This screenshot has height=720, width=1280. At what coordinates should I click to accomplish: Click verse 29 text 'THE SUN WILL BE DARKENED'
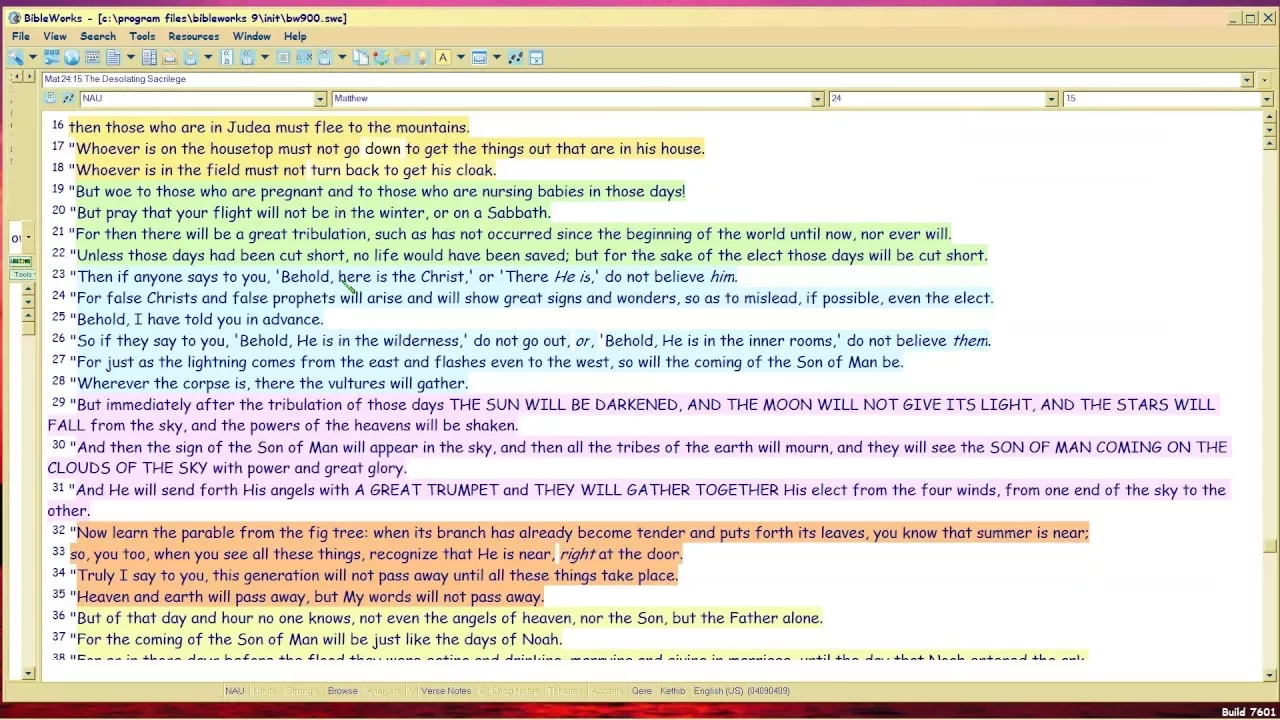(x=564, y=405)
